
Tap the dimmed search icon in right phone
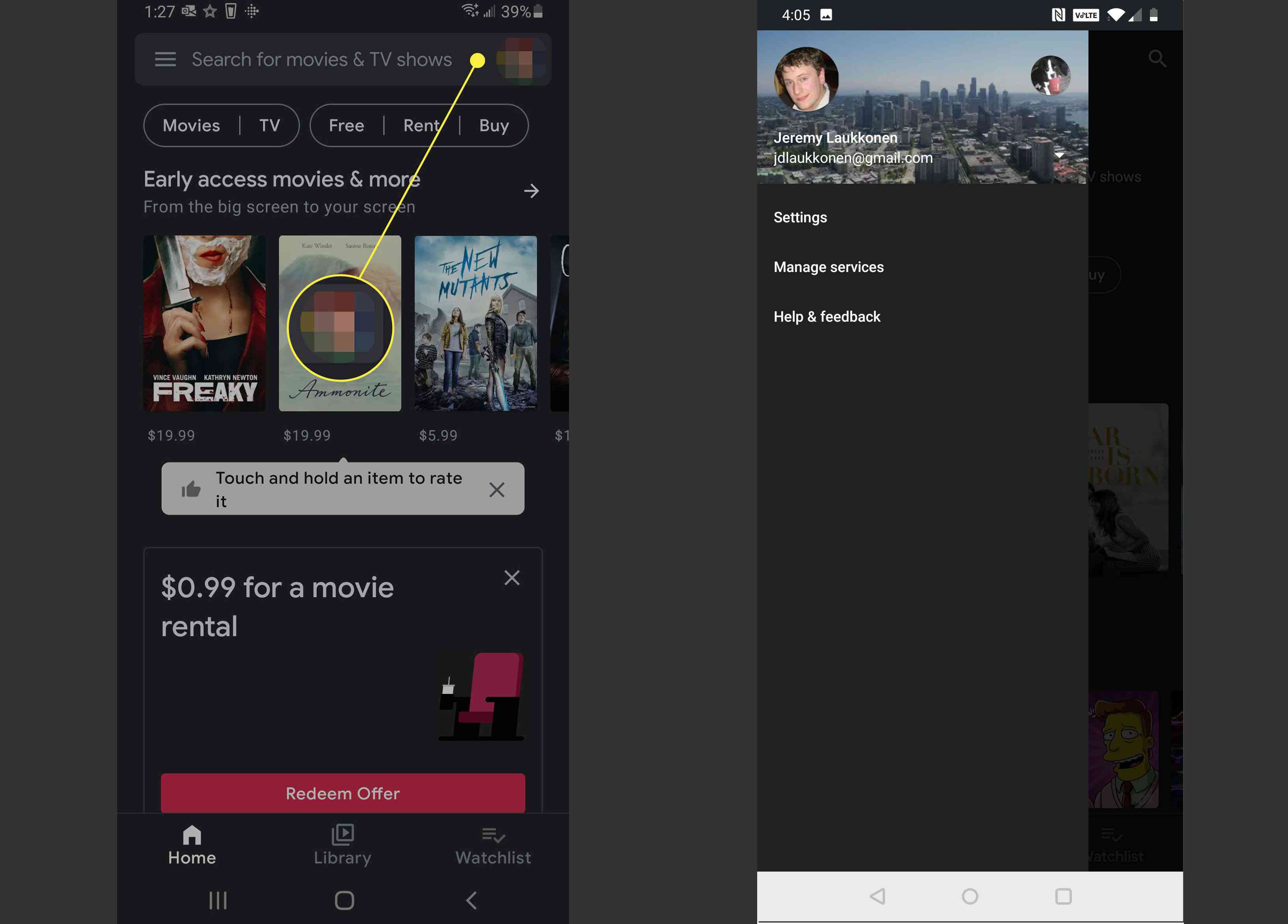(x=1157, y=58)
